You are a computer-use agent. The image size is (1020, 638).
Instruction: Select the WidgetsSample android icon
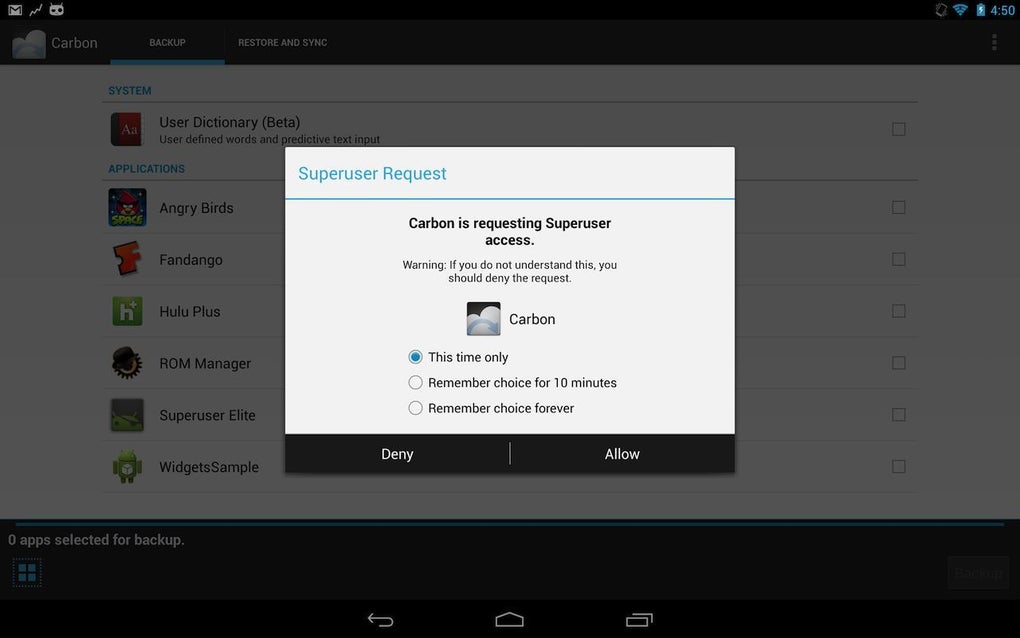[126, 466]
